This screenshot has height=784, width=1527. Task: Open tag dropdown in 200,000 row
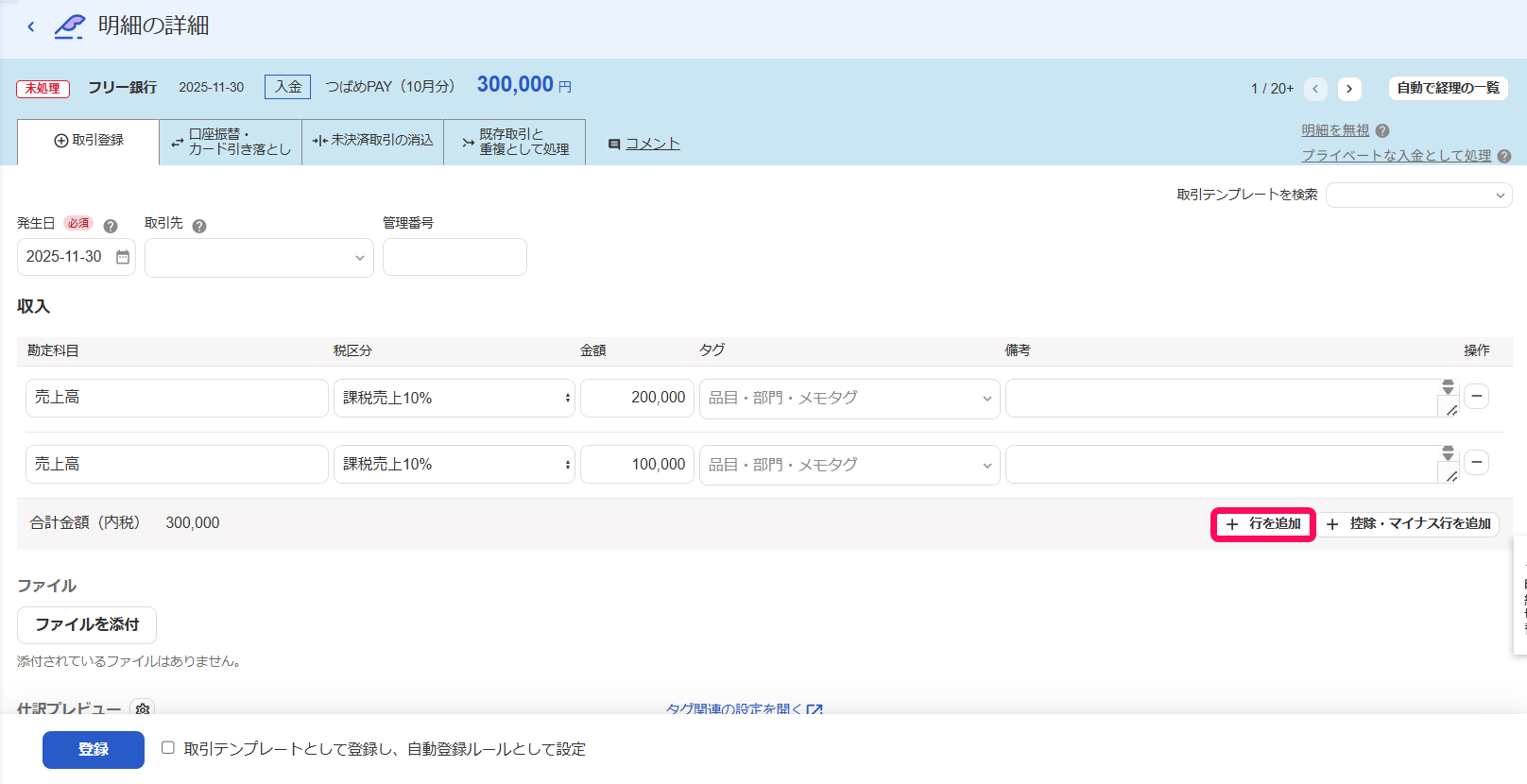[x=849, y=399]
